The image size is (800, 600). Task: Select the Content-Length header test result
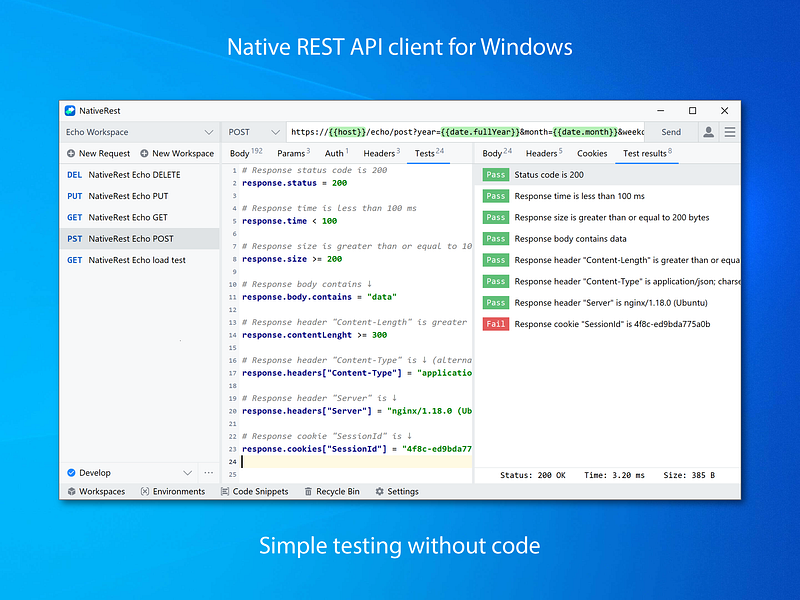pos(607,260)
